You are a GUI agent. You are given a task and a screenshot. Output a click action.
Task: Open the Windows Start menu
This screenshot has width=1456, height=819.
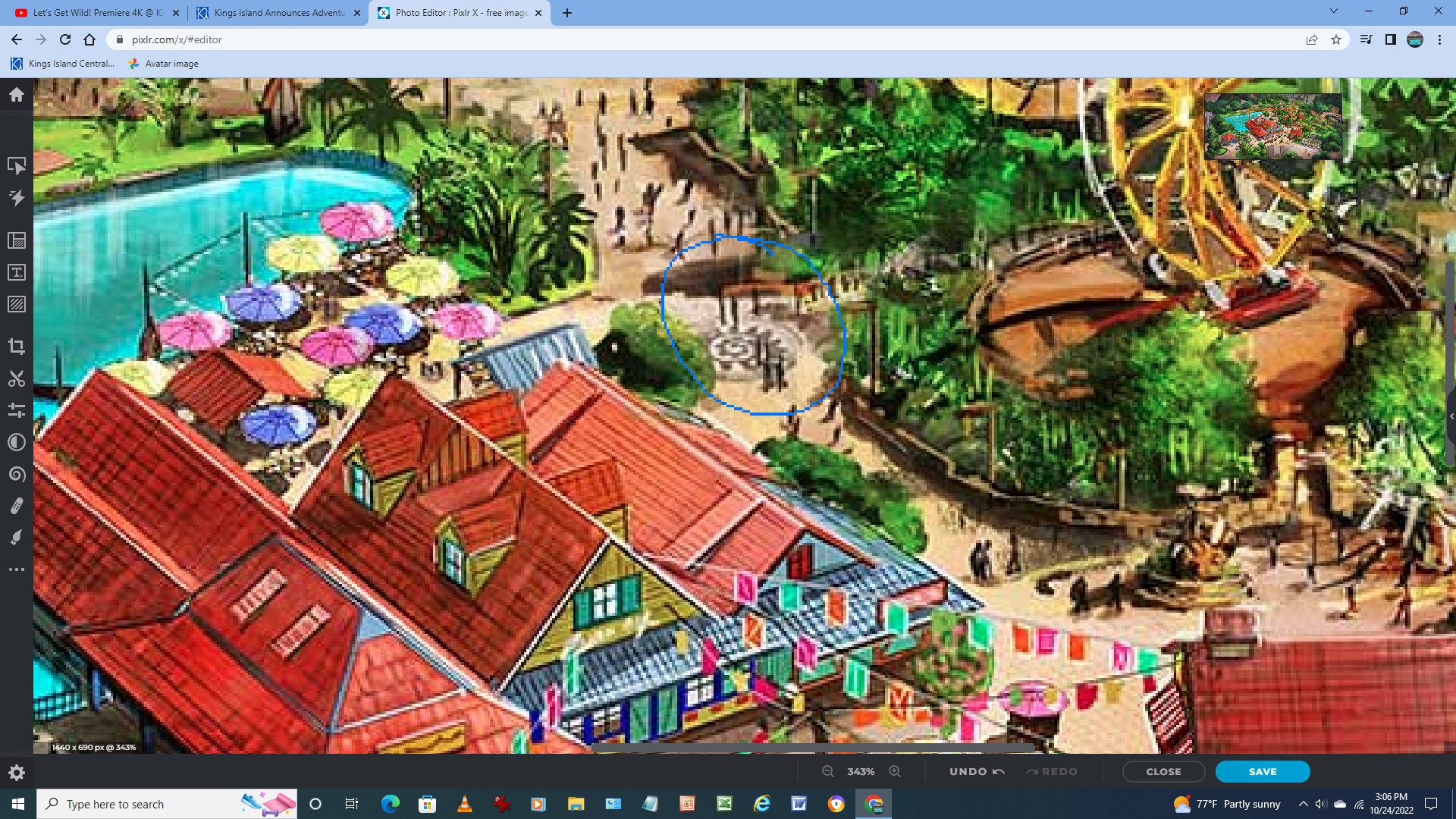(18, 804)
